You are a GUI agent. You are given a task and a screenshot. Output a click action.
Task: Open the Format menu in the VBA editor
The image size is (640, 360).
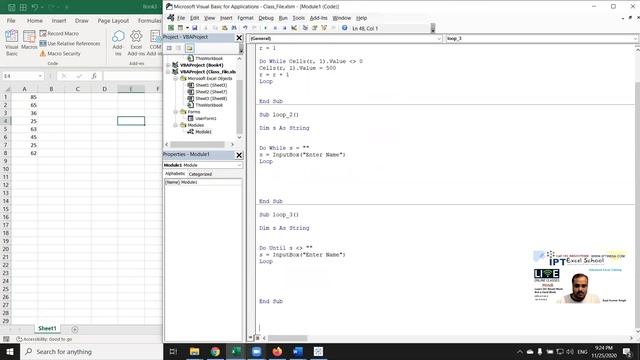pyautogui.click(x=245, y=18)
